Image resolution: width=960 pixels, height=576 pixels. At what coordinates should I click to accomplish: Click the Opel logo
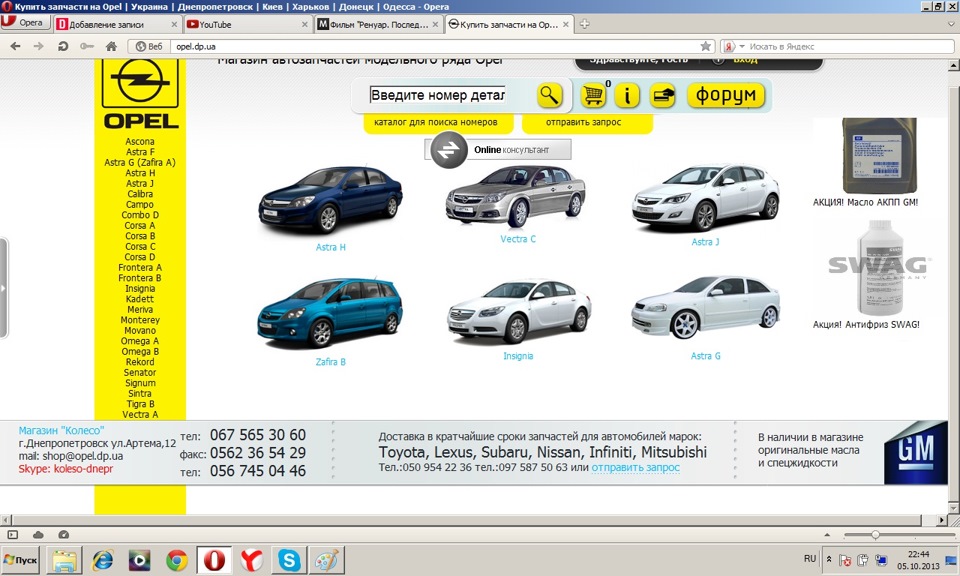click(140, 95)
